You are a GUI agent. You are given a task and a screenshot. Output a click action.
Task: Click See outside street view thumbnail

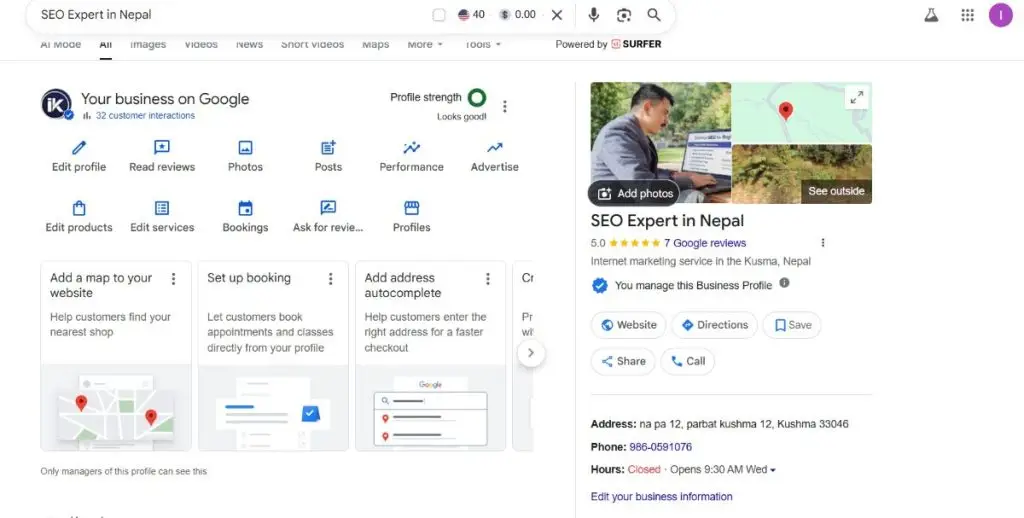802,174
